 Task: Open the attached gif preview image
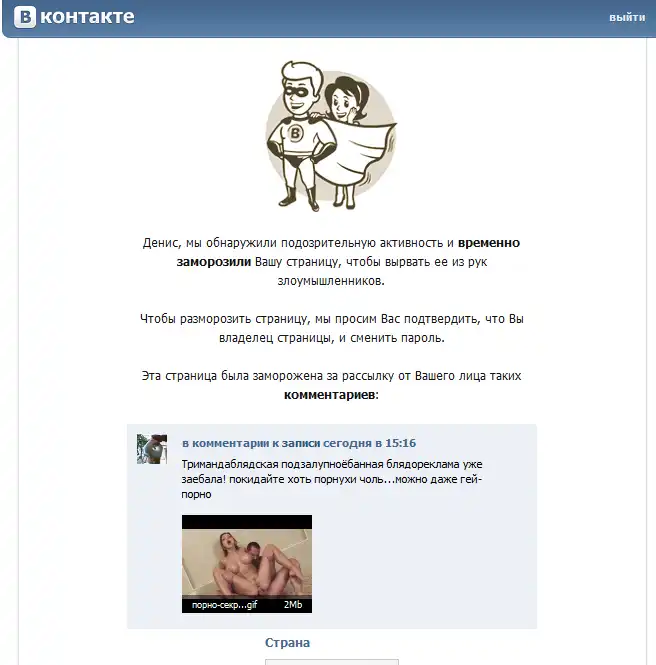click(x=247, y=564)
